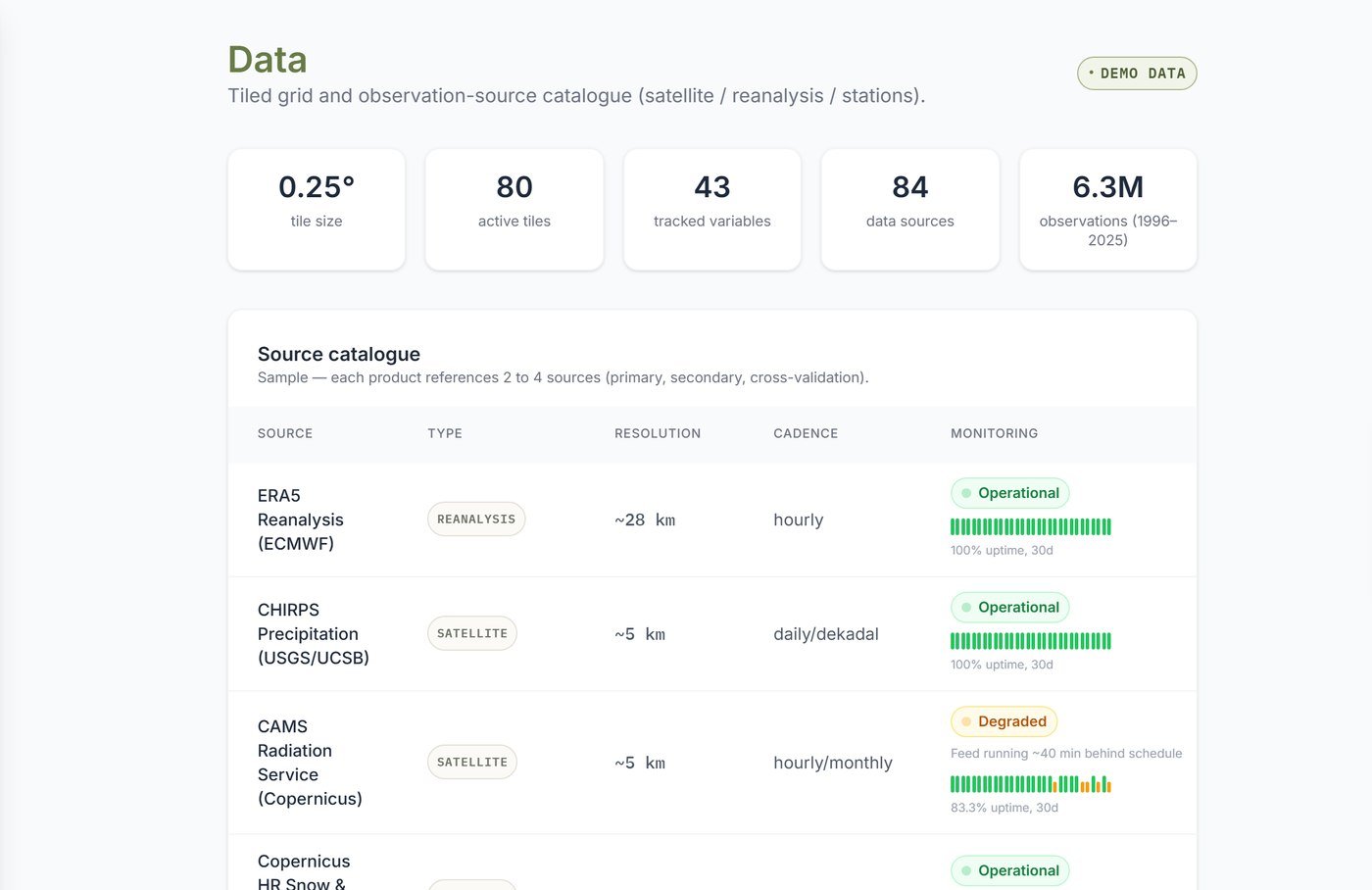1372x890 pixels.
Task: Click the CADENCE column header
Action: (x=806, y=433)
